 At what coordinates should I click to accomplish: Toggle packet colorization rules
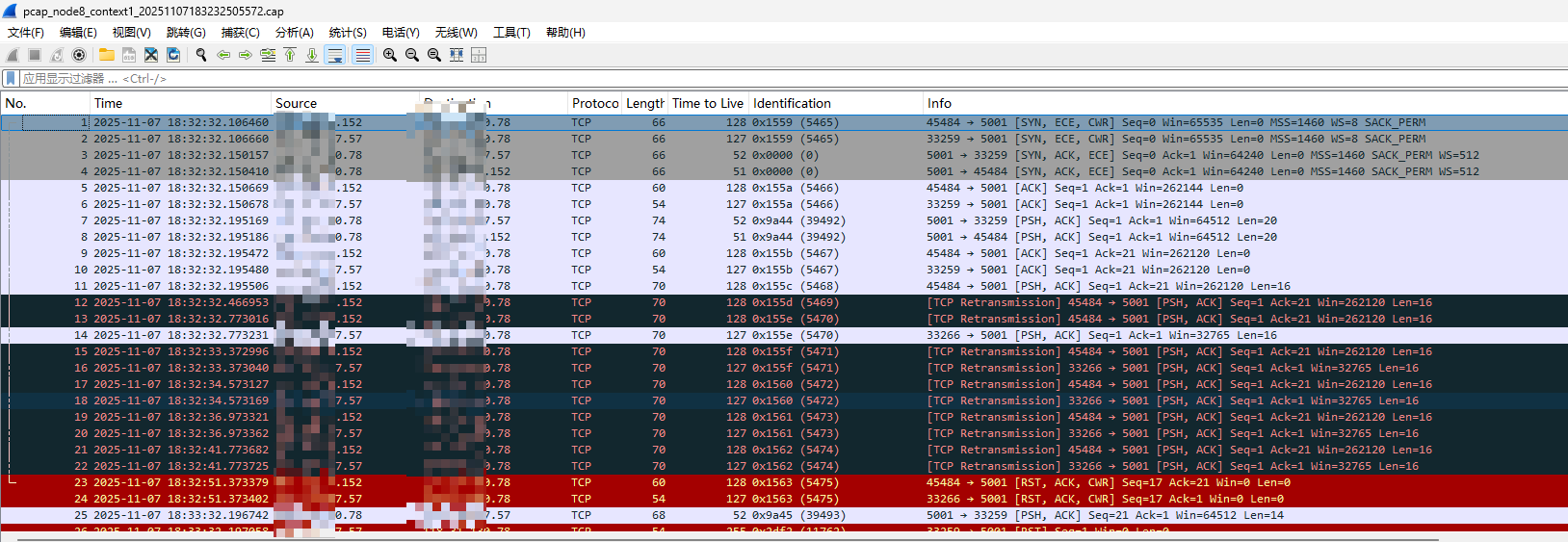[x=362, y=55]
